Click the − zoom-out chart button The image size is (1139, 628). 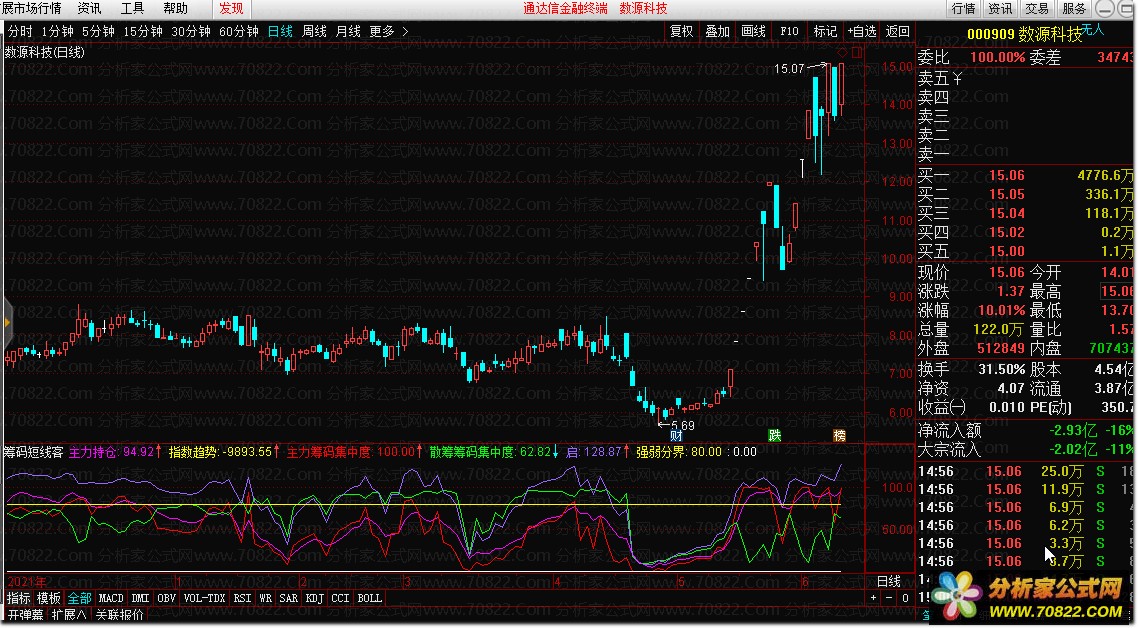(889, 598)
